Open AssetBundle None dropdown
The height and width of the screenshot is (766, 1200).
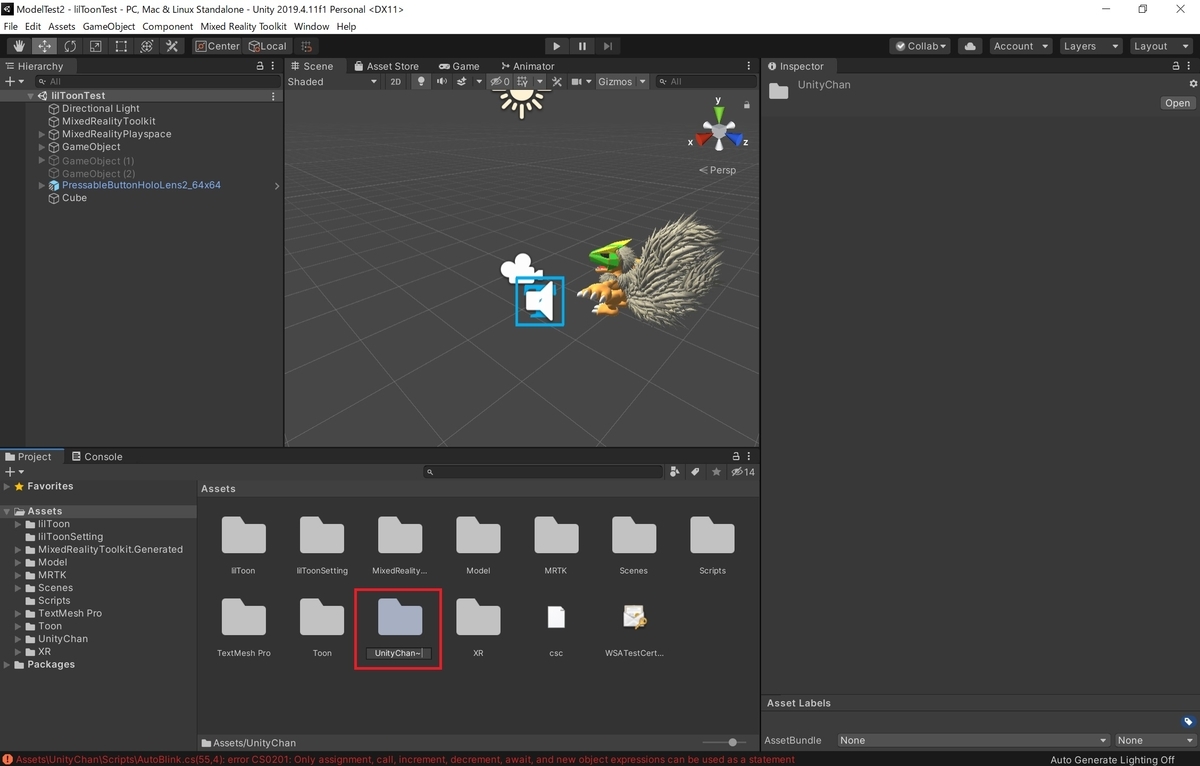pos(975,740)
